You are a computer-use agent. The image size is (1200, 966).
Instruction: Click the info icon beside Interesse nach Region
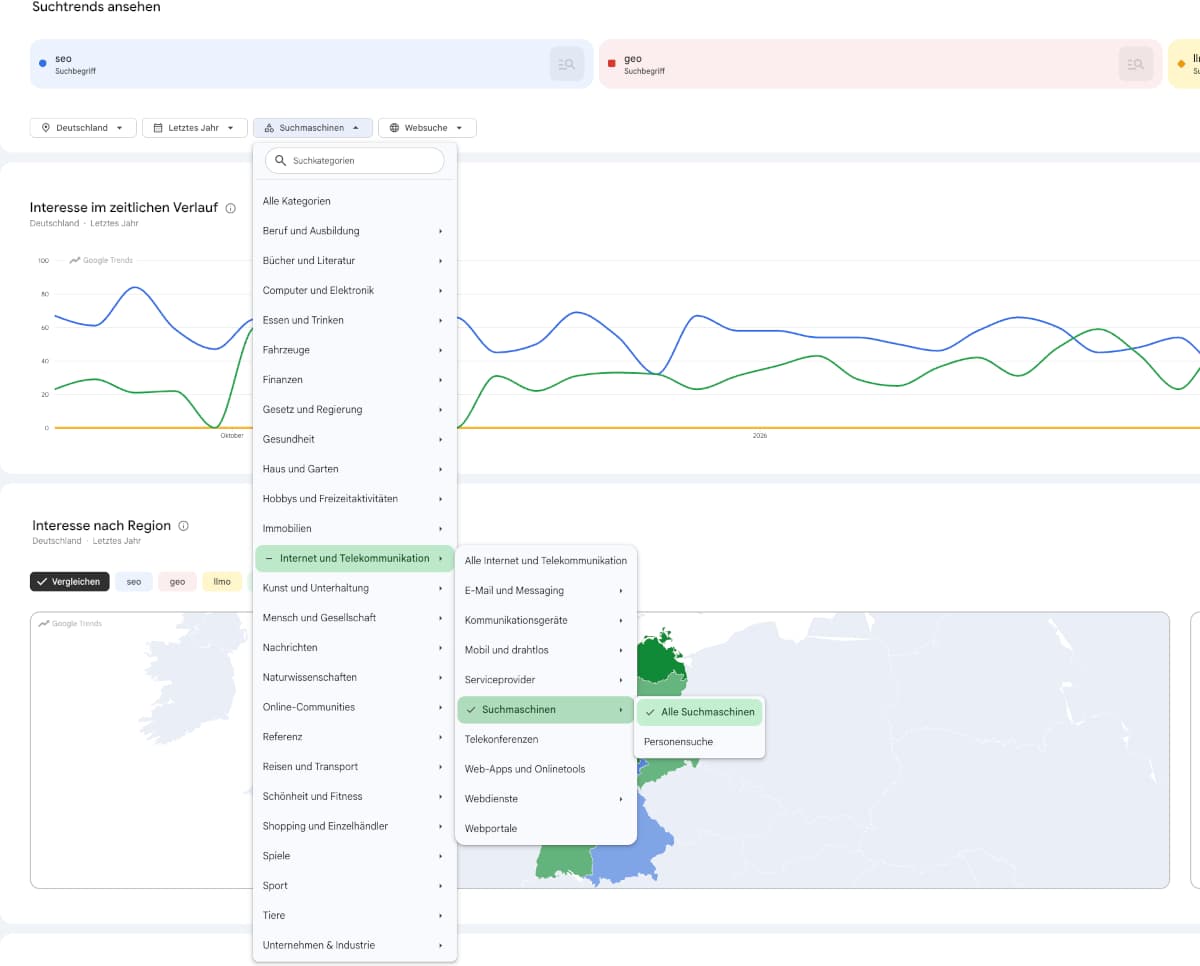183,526
